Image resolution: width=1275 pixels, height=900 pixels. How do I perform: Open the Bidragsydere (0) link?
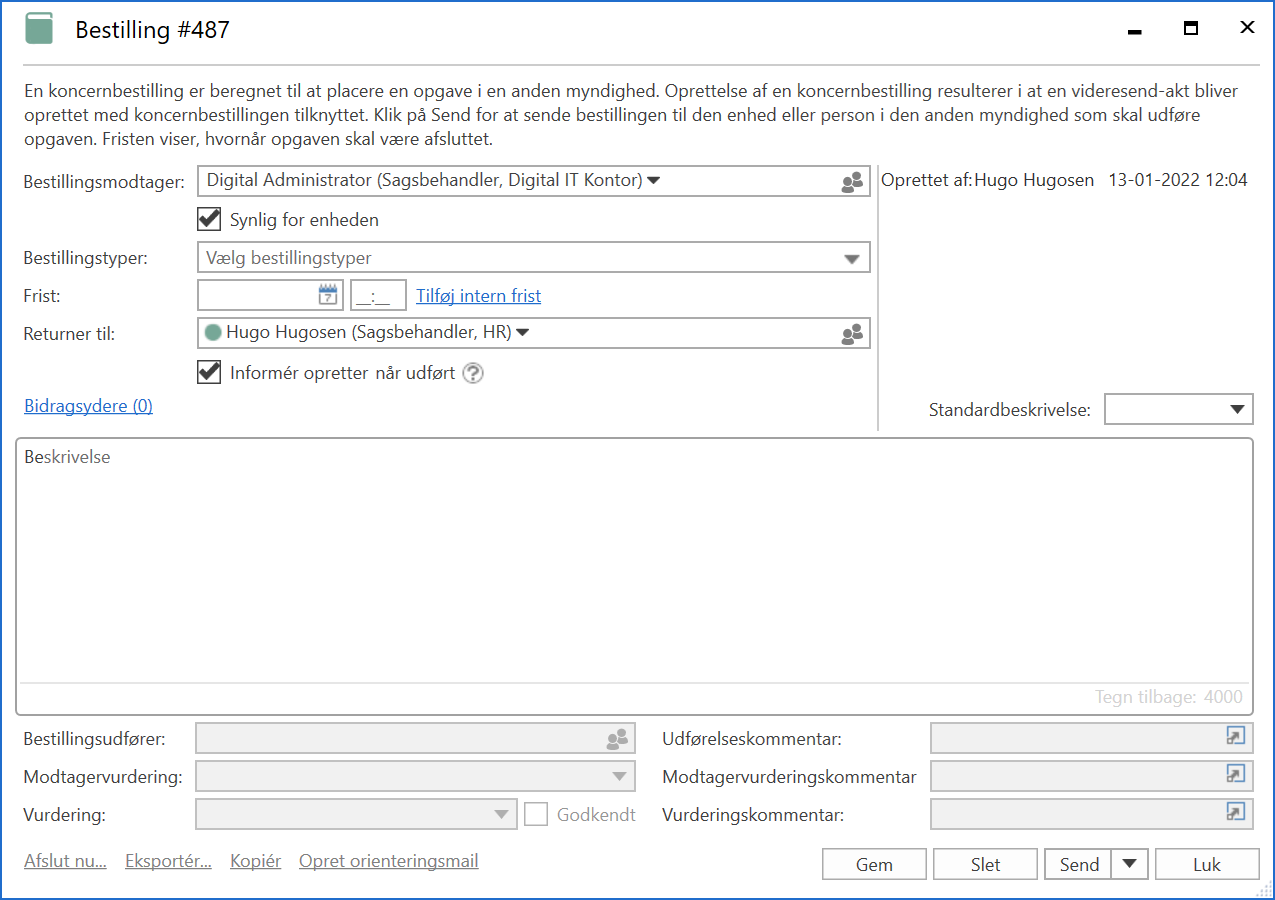click(x=88, y=406)
